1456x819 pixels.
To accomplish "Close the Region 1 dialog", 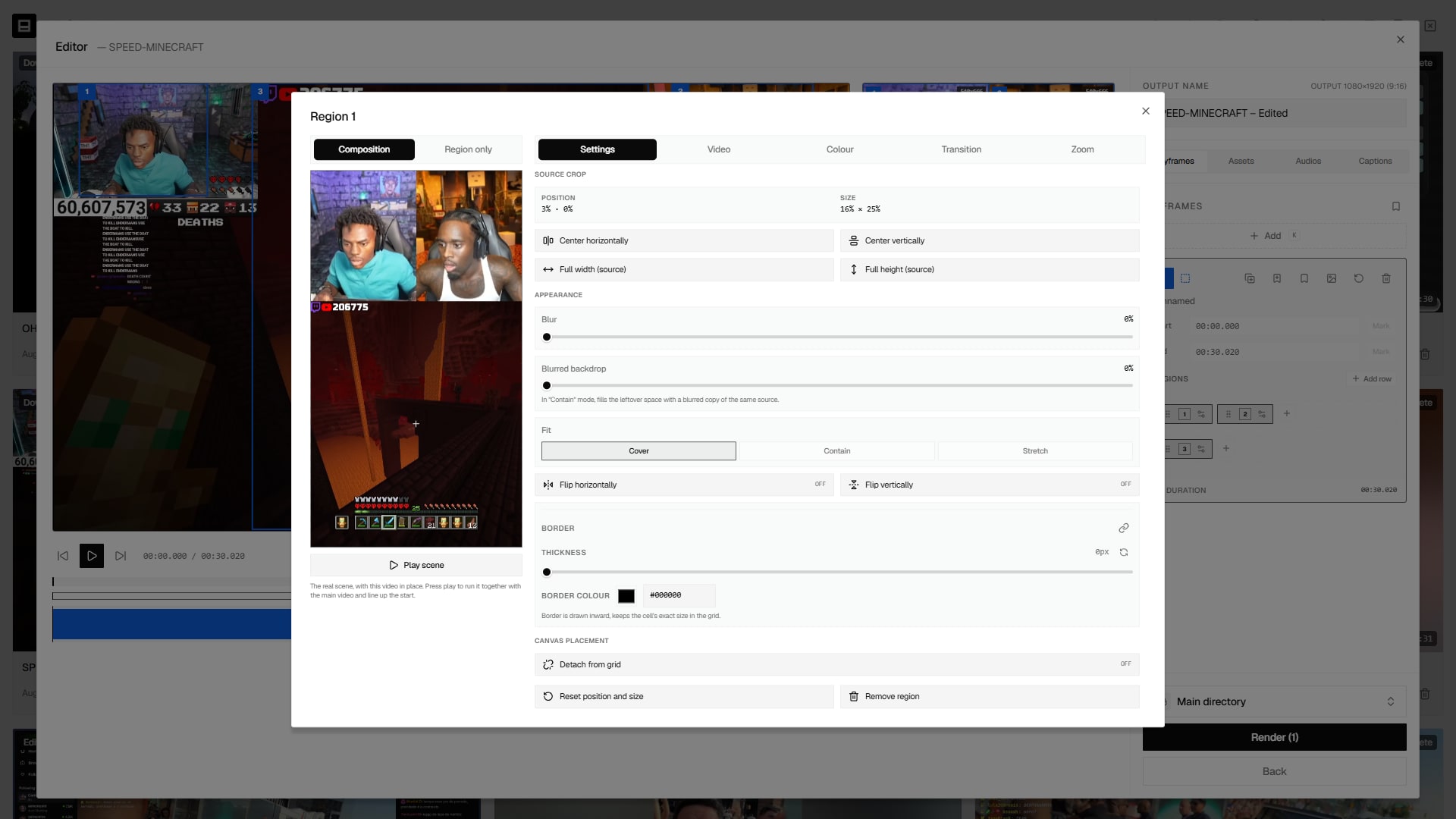I will (1146, 111).
